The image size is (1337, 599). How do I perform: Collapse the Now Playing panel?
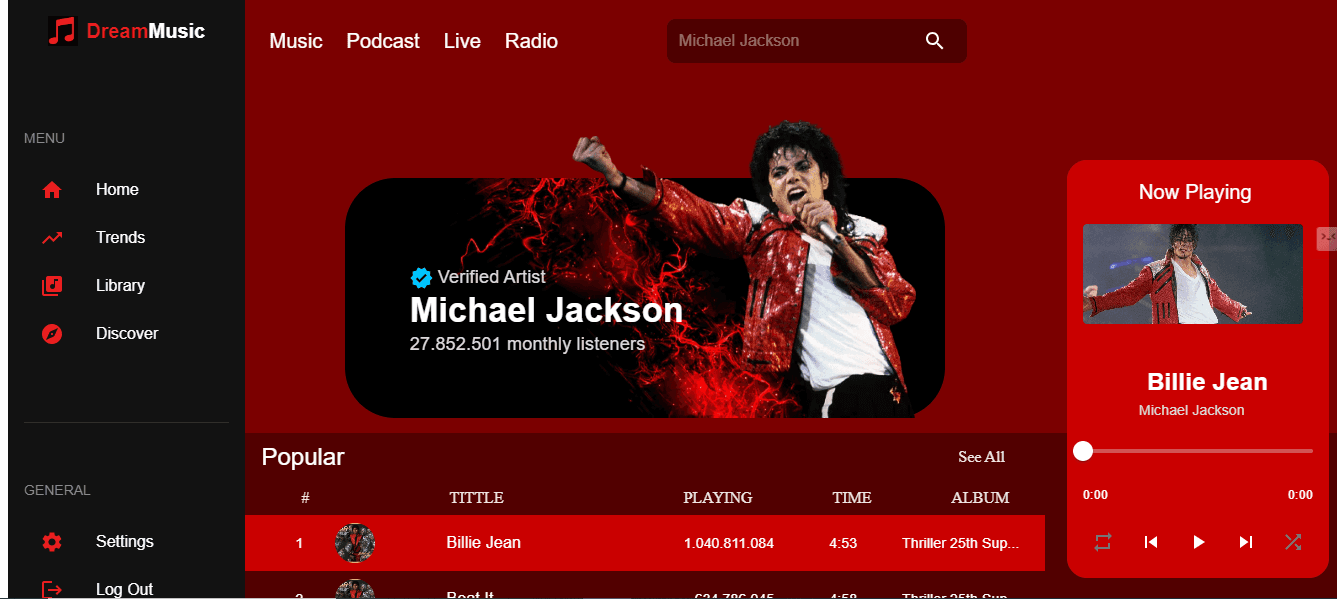point(1327,238)
